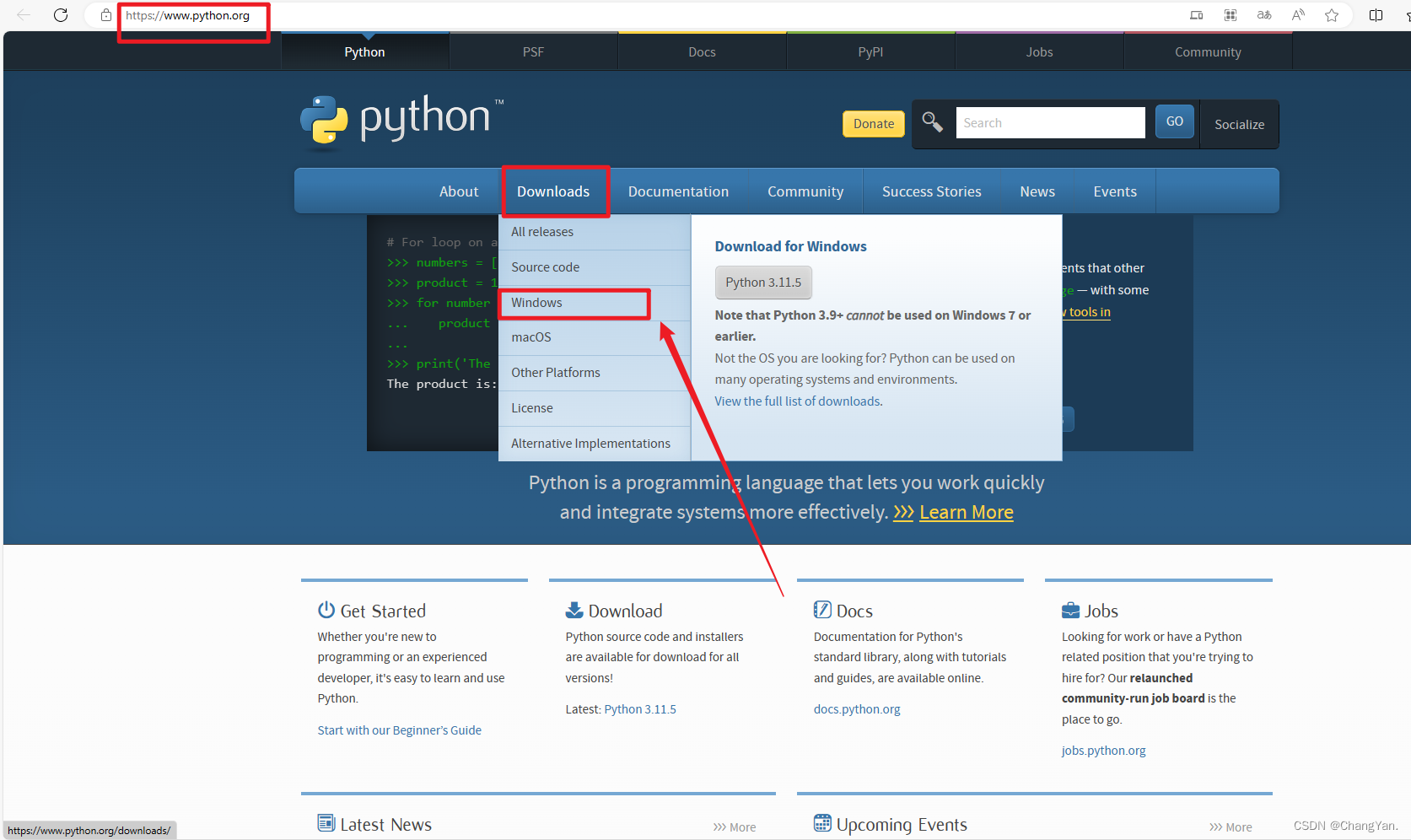Open the Socialize dropdown
Image resolution: width=1411 pixels, height=840 pixels.
click(1239, 124)
